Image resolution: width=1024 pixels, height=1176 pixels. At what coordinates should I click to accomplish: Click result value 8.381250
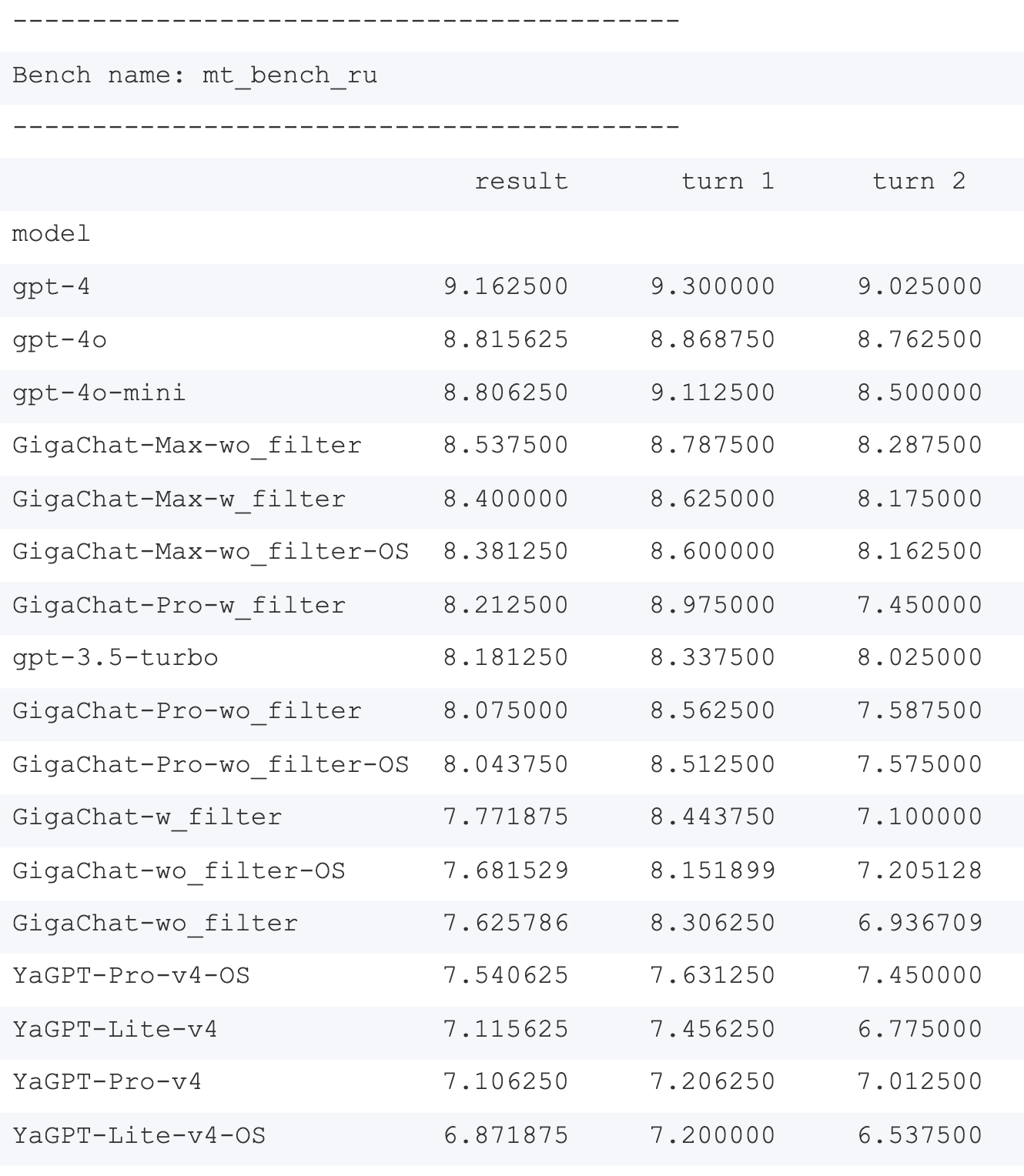pyautogui.click(x=506, y=552)
